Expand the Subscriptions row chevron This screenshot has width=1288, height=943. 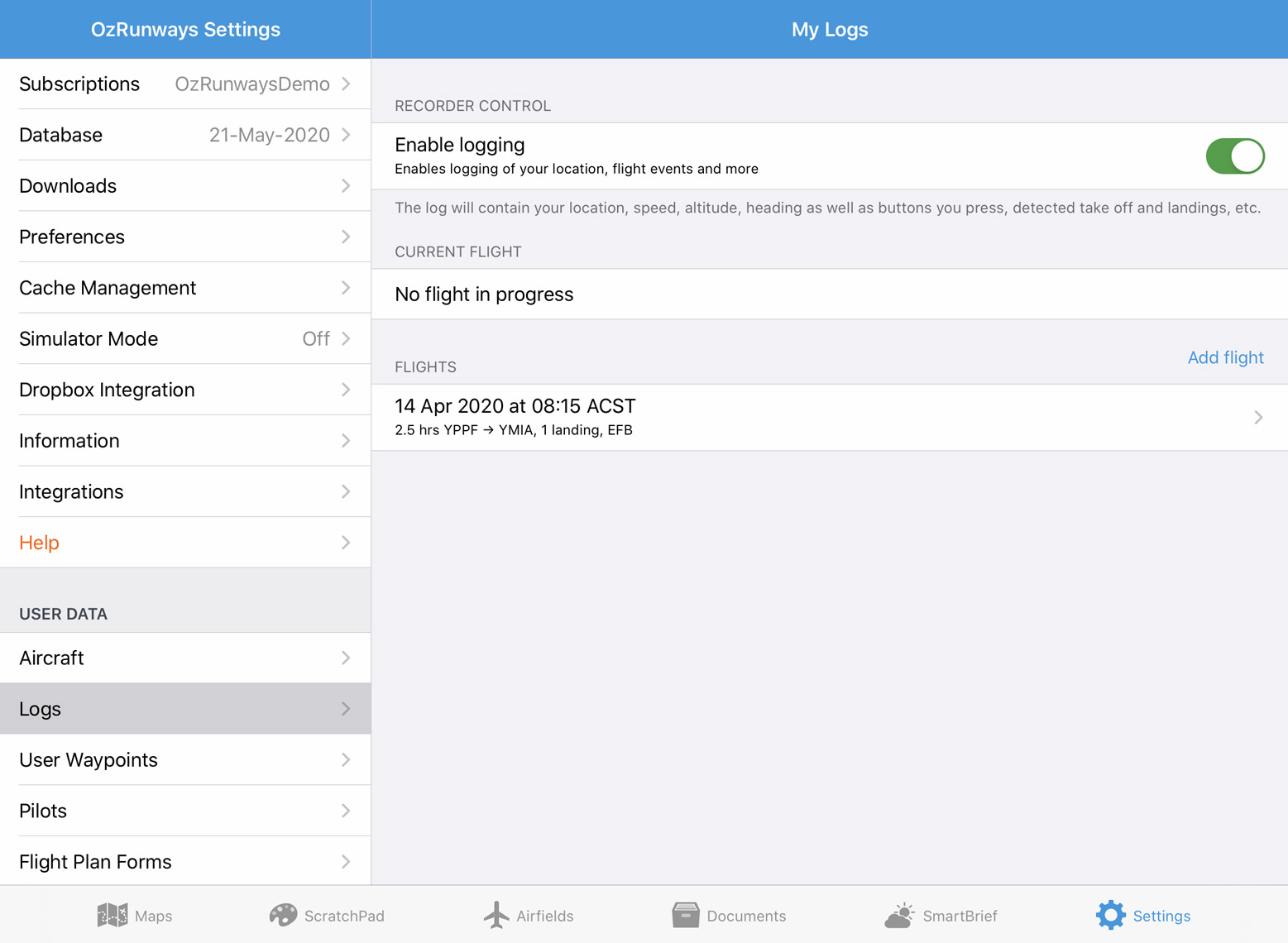click(347, 84)
